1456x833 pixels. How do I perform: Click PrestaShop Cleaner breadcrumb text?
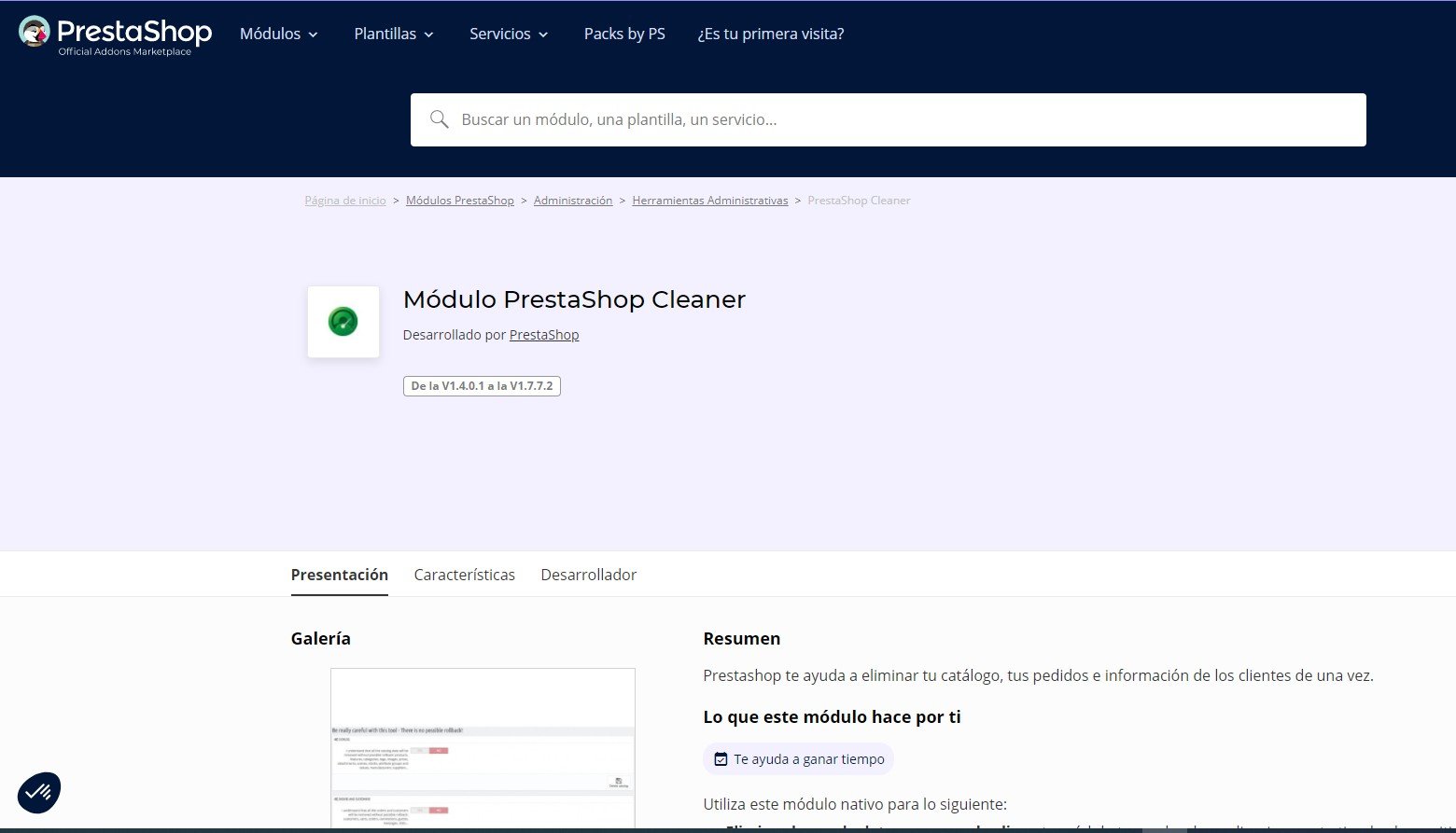859,201
